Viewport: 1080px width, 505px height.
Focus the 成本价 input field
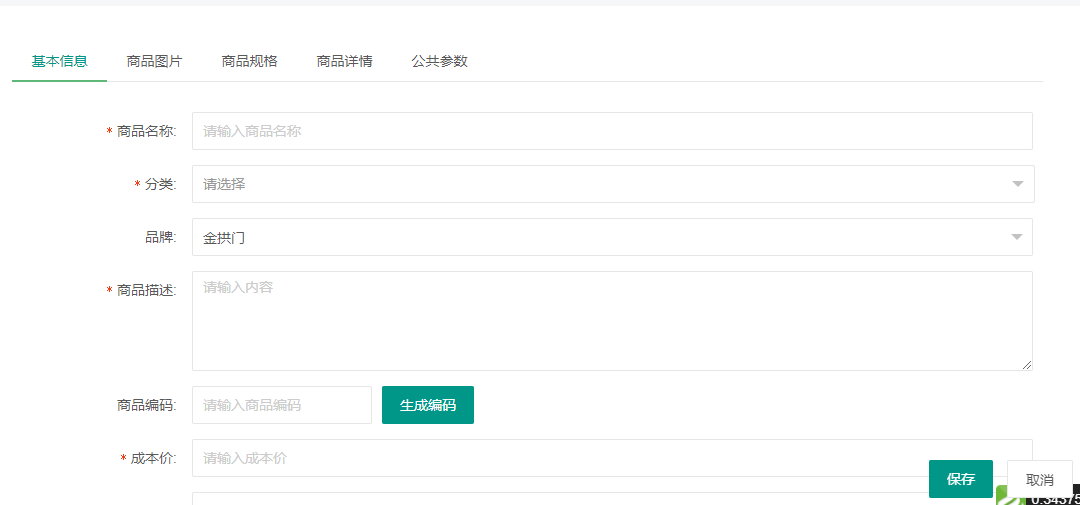[612, 458]
